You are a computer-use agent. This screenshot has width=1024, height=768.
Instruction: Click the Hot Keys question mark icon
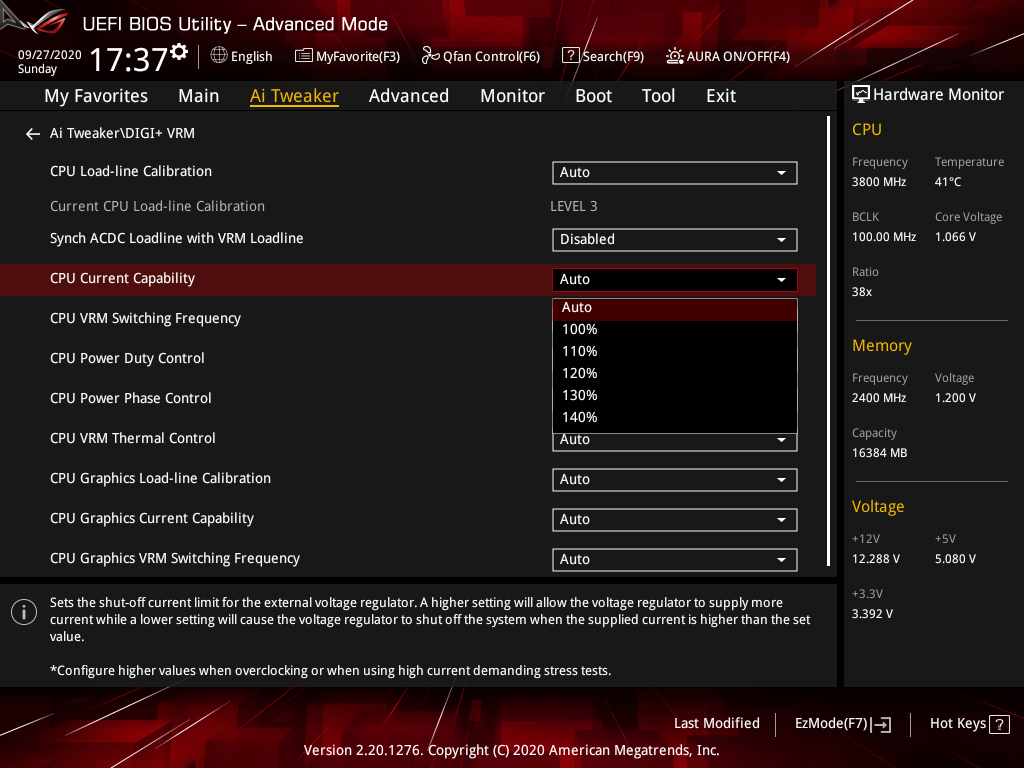coord(999,724)
